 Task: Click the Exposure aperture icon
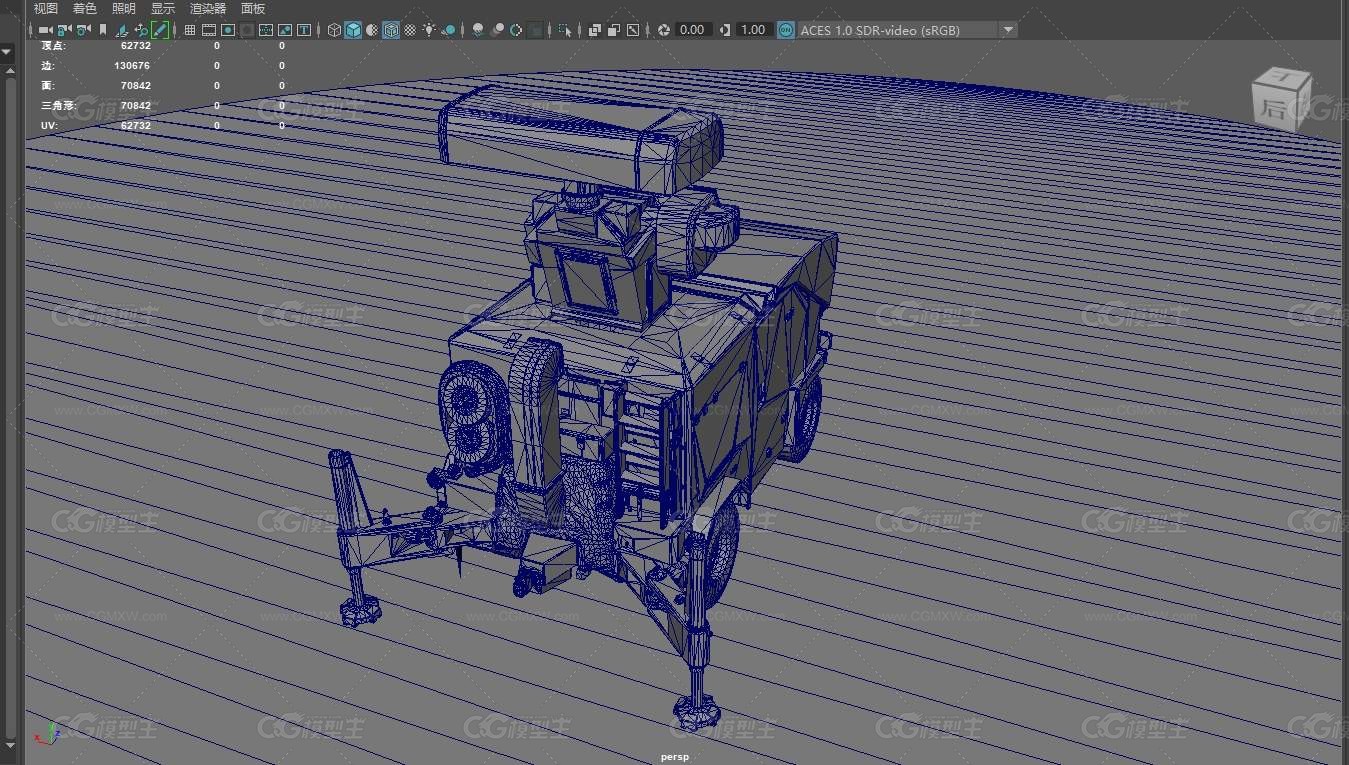click(664, 30)
